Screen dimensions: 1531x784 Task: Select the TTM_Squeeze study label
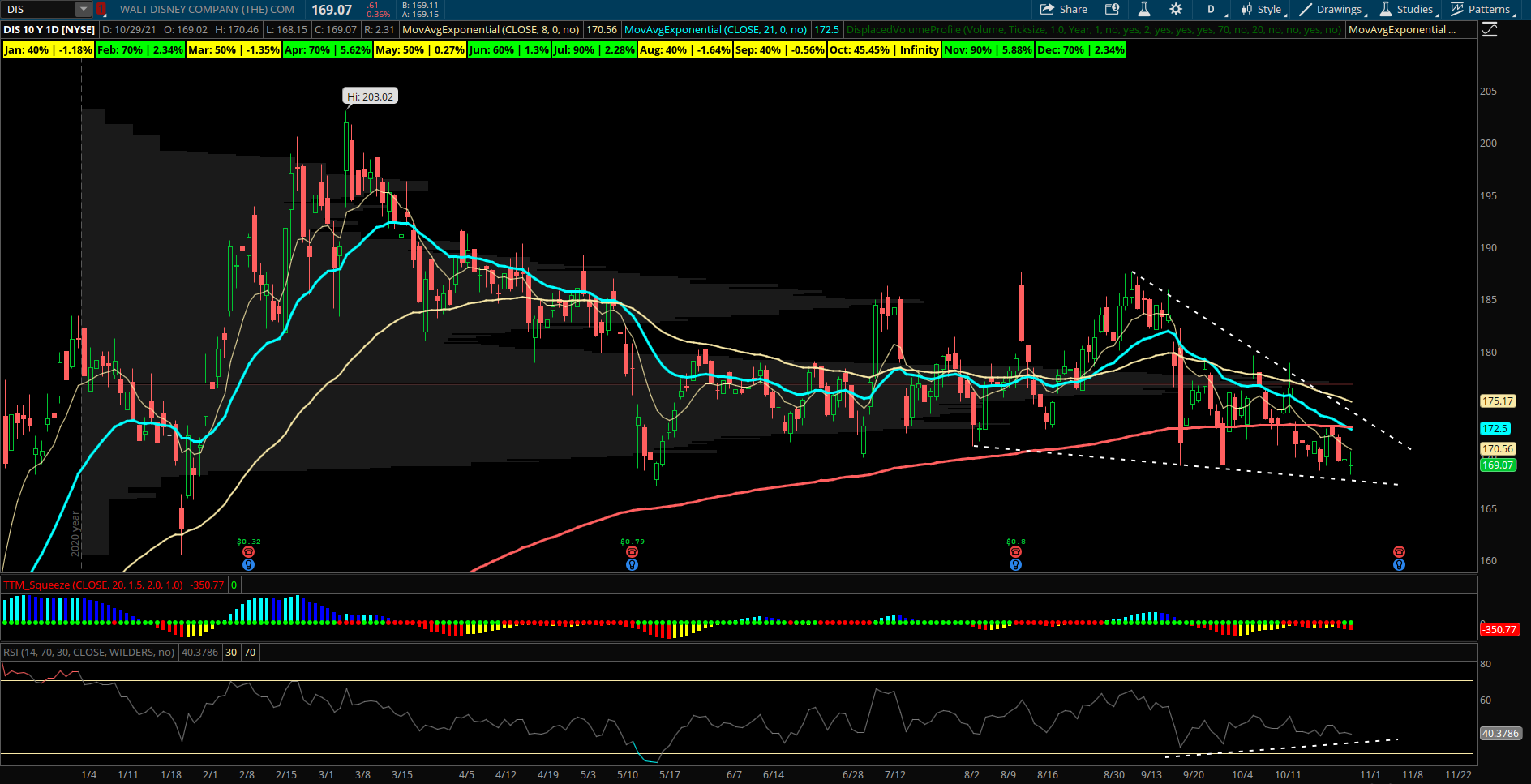(93, 585)
